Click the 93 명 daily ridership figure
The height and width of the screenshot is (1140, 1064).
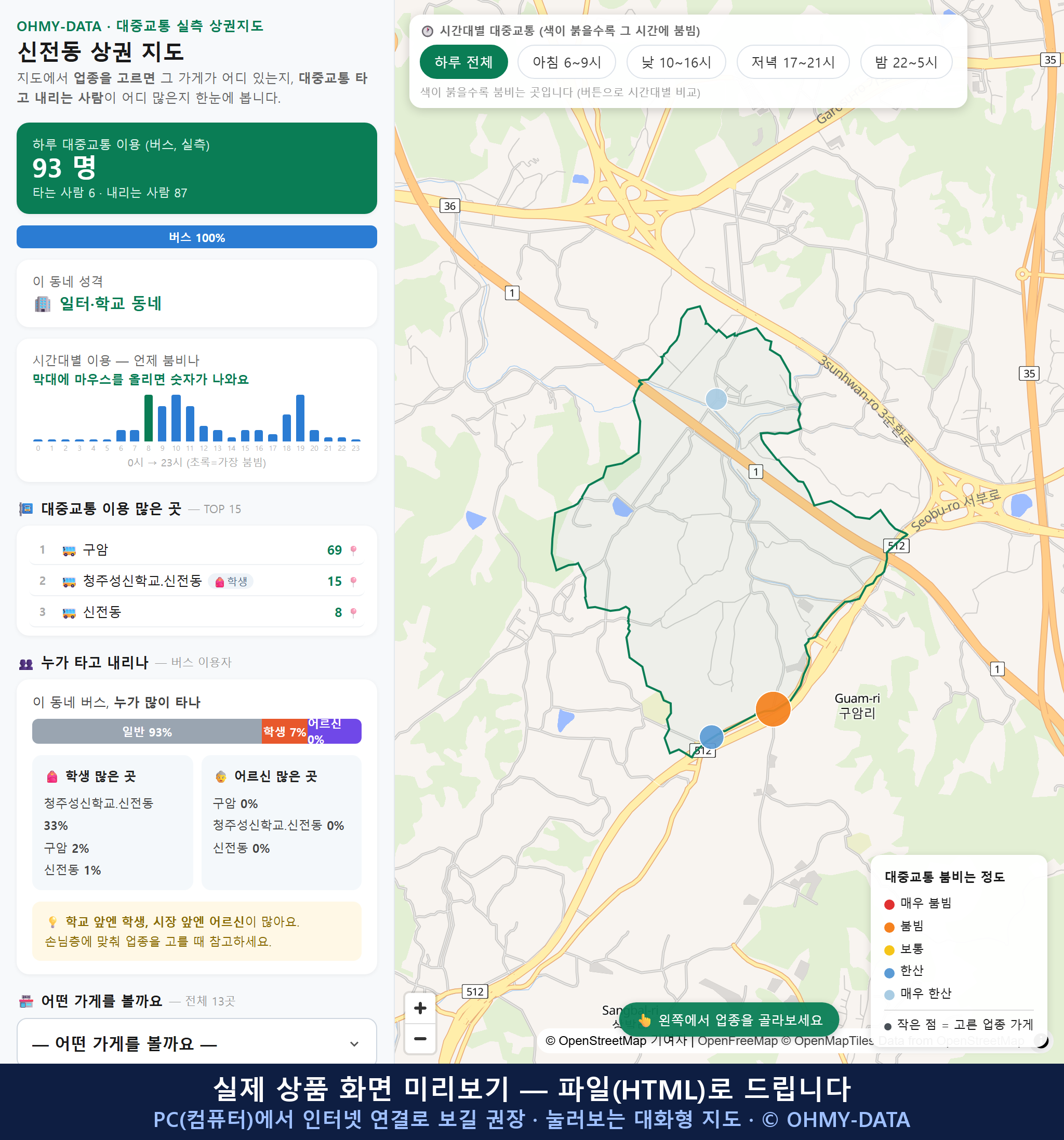64,168
